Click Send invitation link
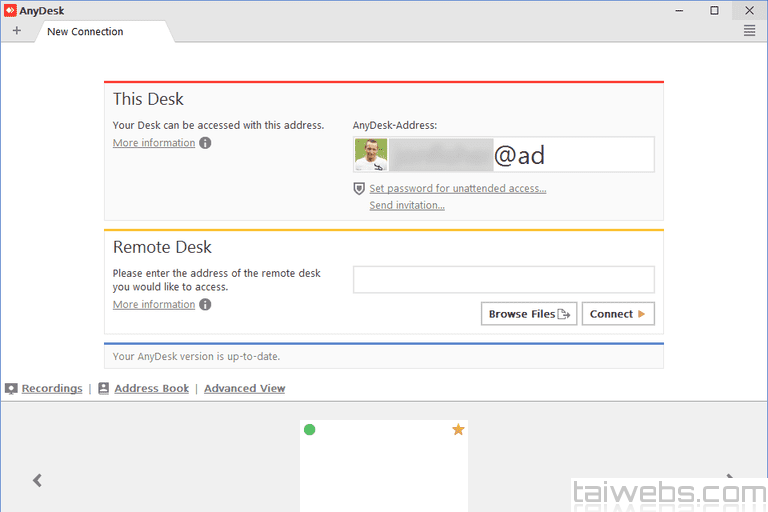The image size is (768, 512). (407, 206)
